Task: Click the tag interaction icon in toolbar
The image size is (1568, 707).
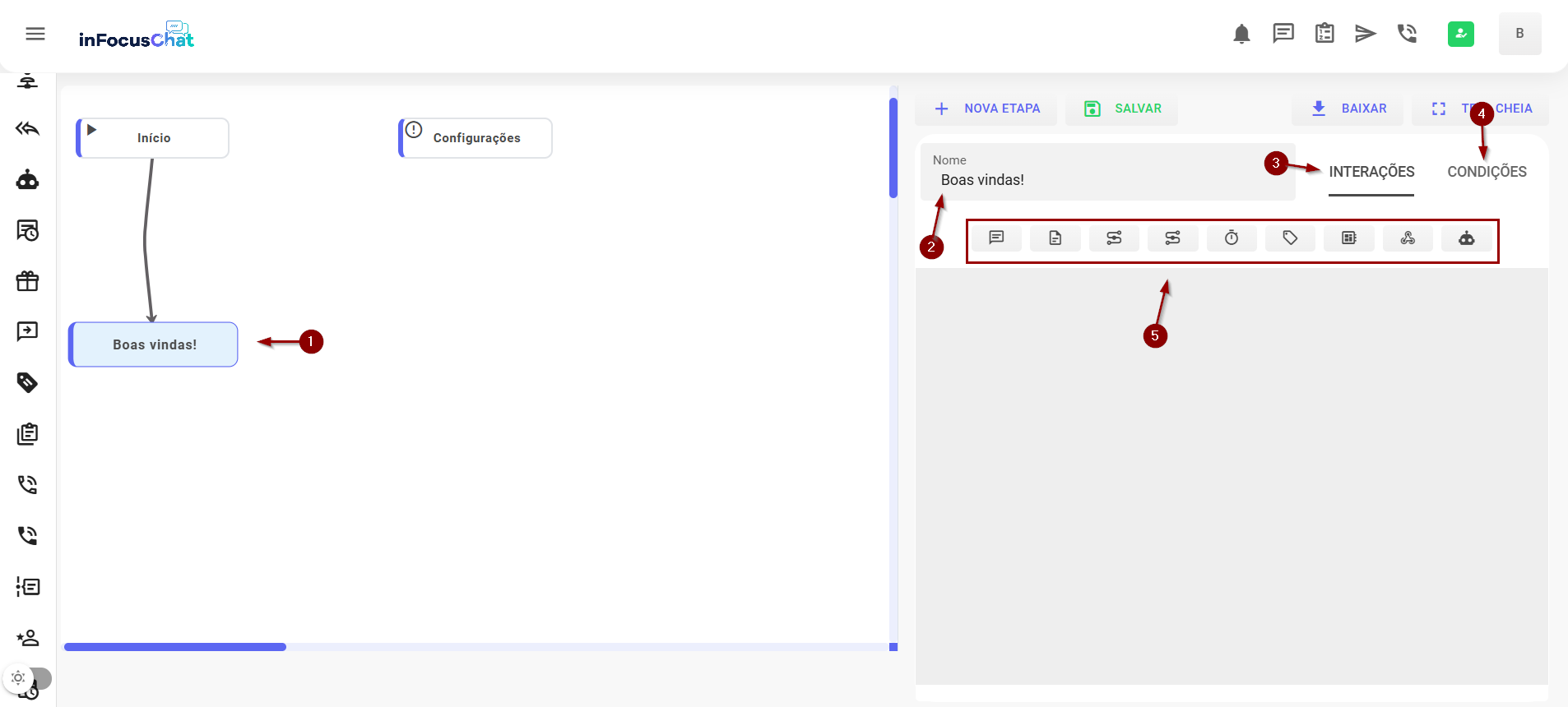Action: pyautogui.click(x=1290, y=238)
